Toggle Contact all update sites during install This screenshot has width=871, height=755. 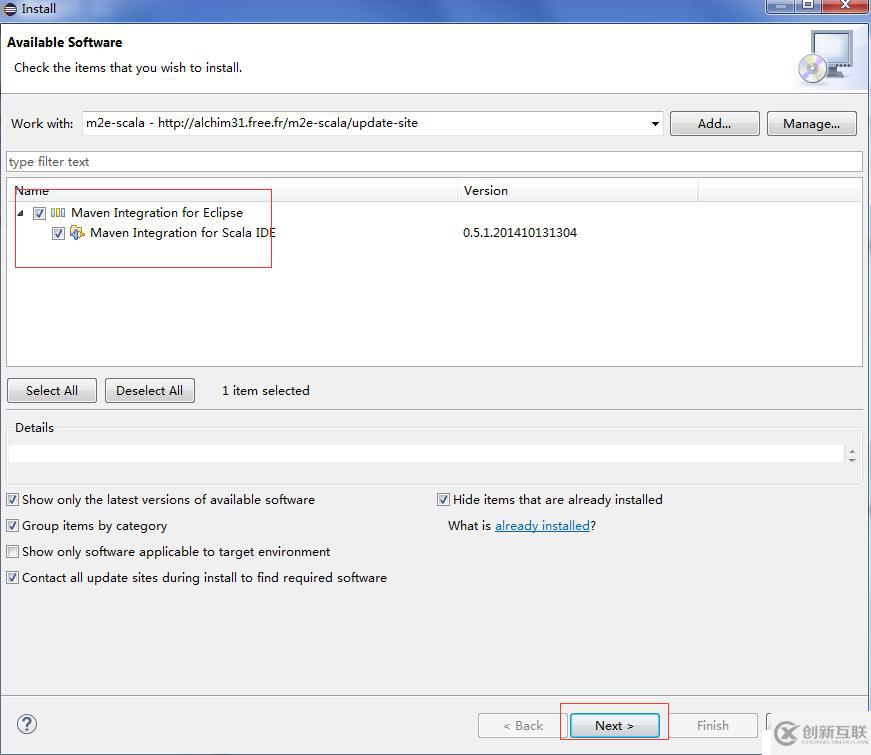click(x=12, y=578)
